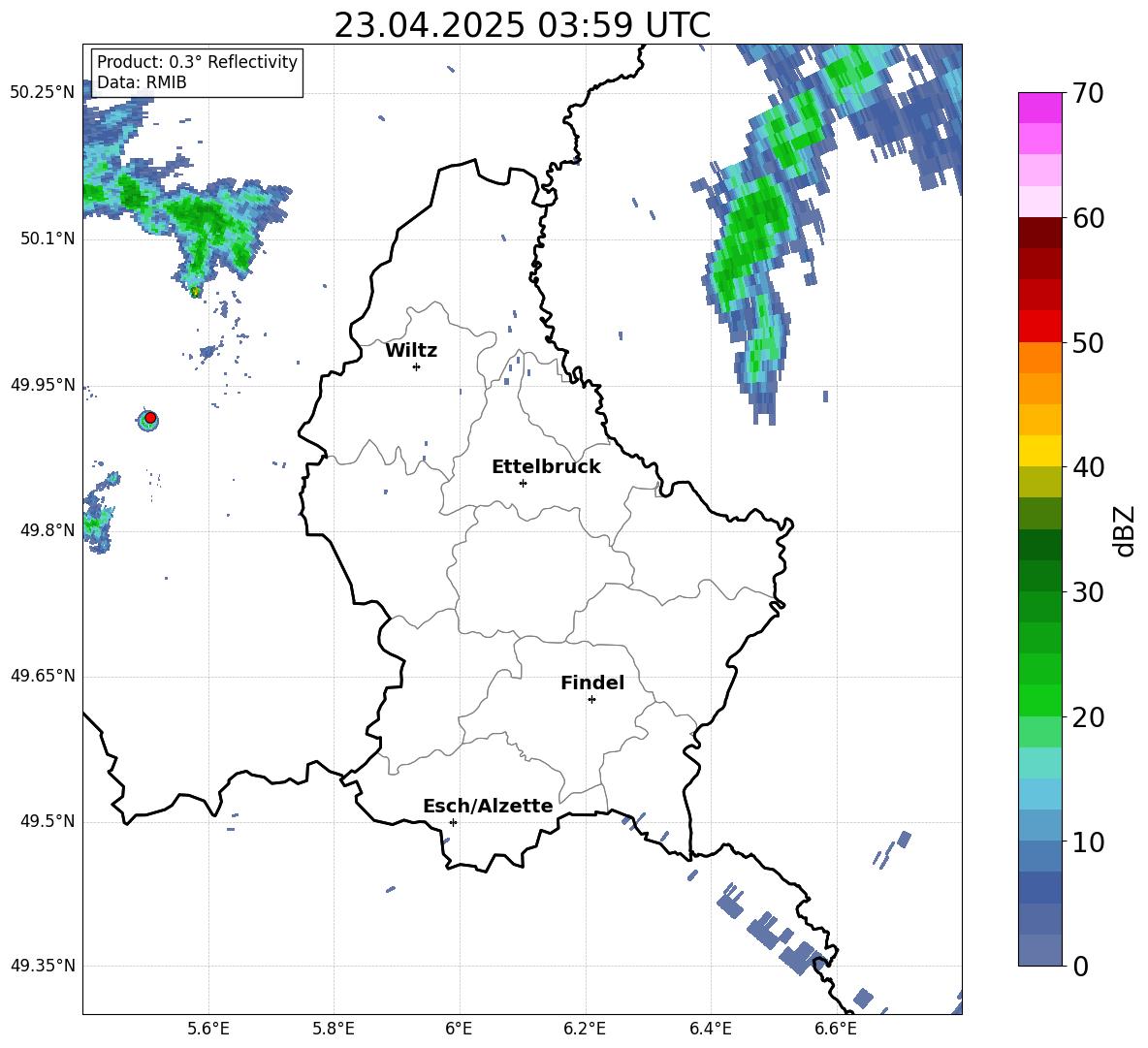Click the 40 value on the colorbar

pos(1089,467)
